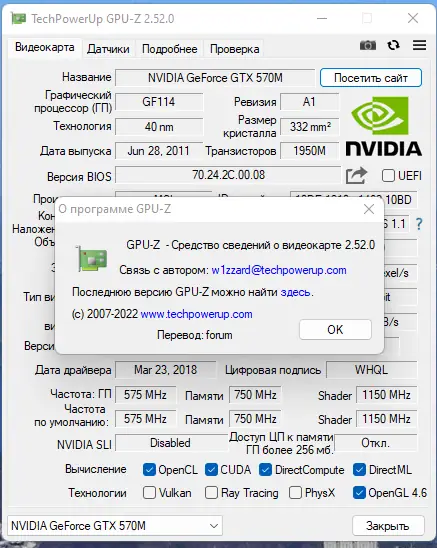Click the 1150 MHz default Shader clock value
The width and height of the screenshot is (437, 548).
[386, 418]
